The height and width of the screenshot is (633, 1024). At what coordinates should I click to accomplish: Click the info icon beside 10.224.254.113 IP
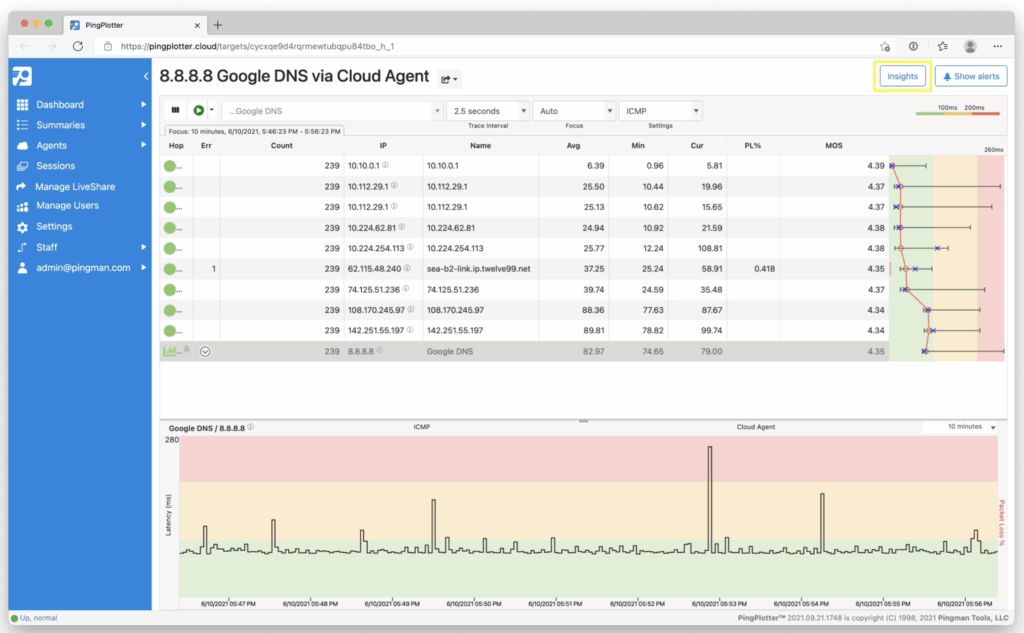pyautogui.click(x=410, y=248)
